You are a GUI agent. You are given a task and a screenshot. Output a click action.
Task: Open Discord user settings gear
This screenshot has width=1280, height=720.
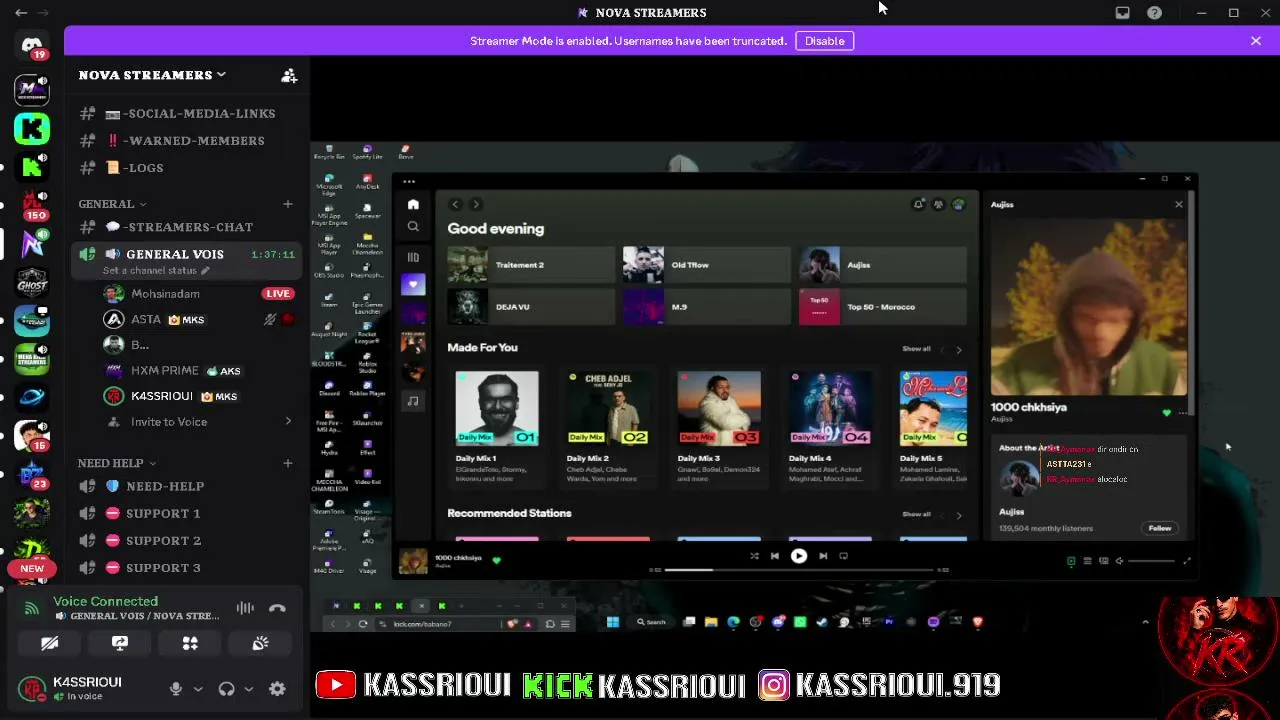click(x=277, y=688)
